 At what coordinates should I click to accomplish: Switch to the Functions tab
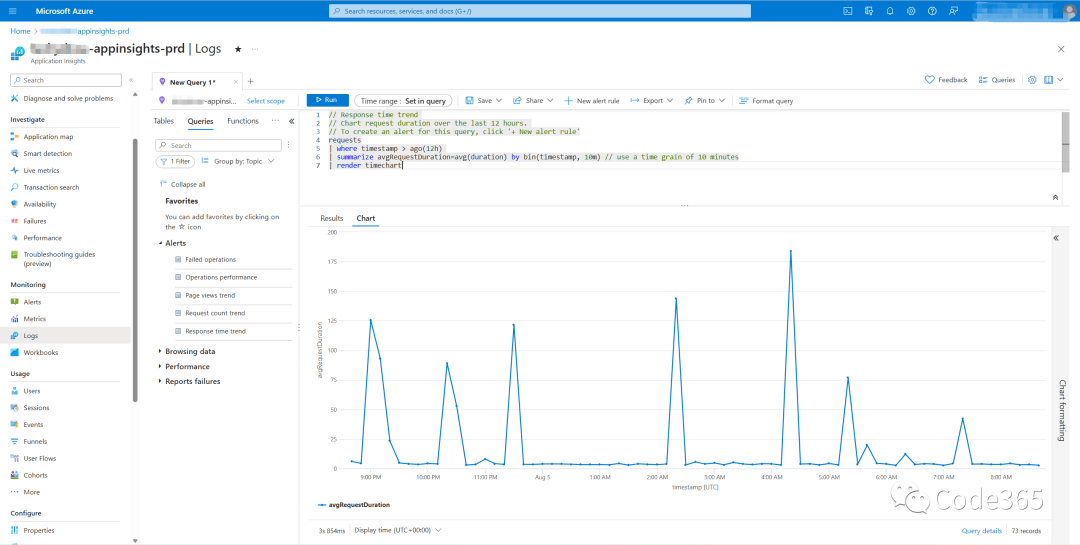coord(243,121)
